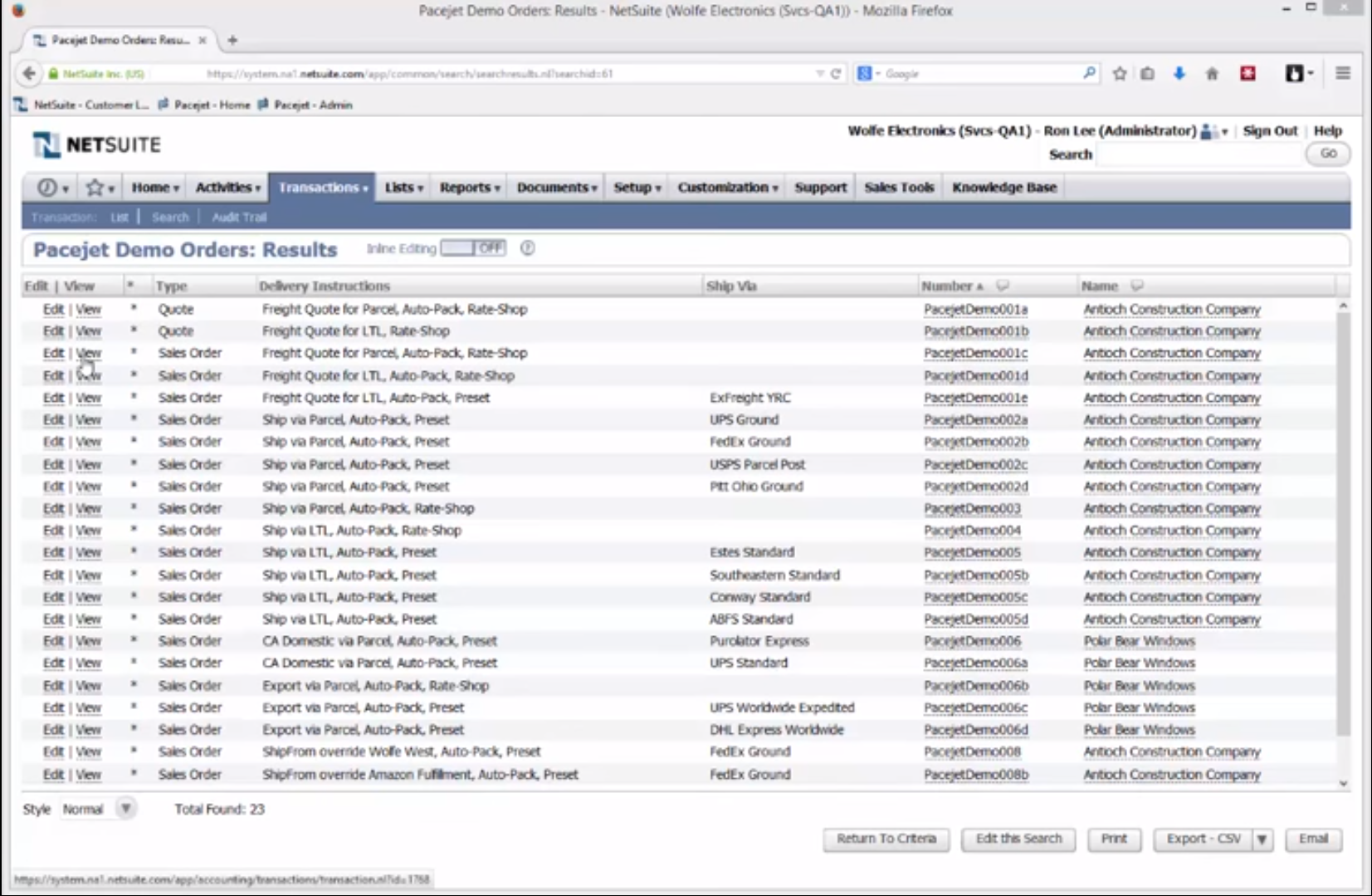Open the Pacejet - Home bookmark

204,105
